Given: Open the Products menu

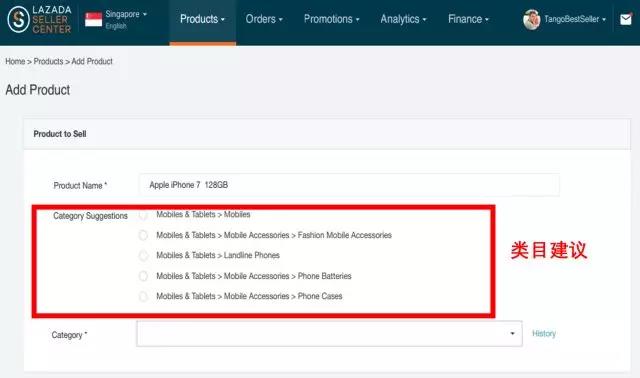Looking at the screenshot, I should 202,19.
